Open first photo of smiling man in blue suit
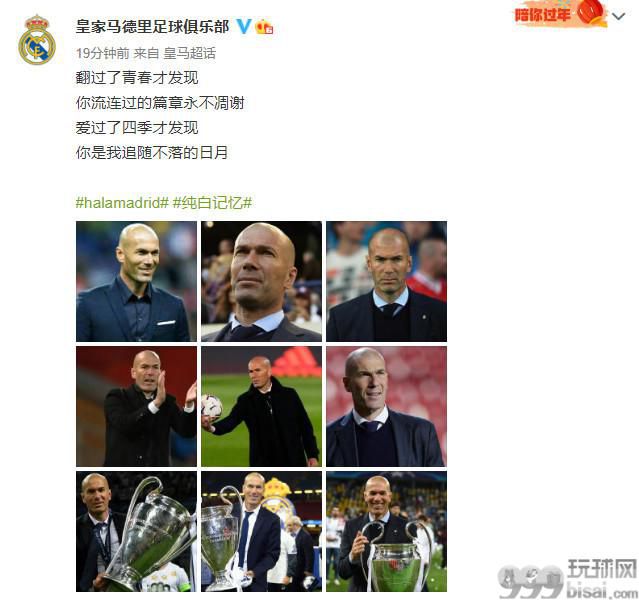 (x=136, y=281)
